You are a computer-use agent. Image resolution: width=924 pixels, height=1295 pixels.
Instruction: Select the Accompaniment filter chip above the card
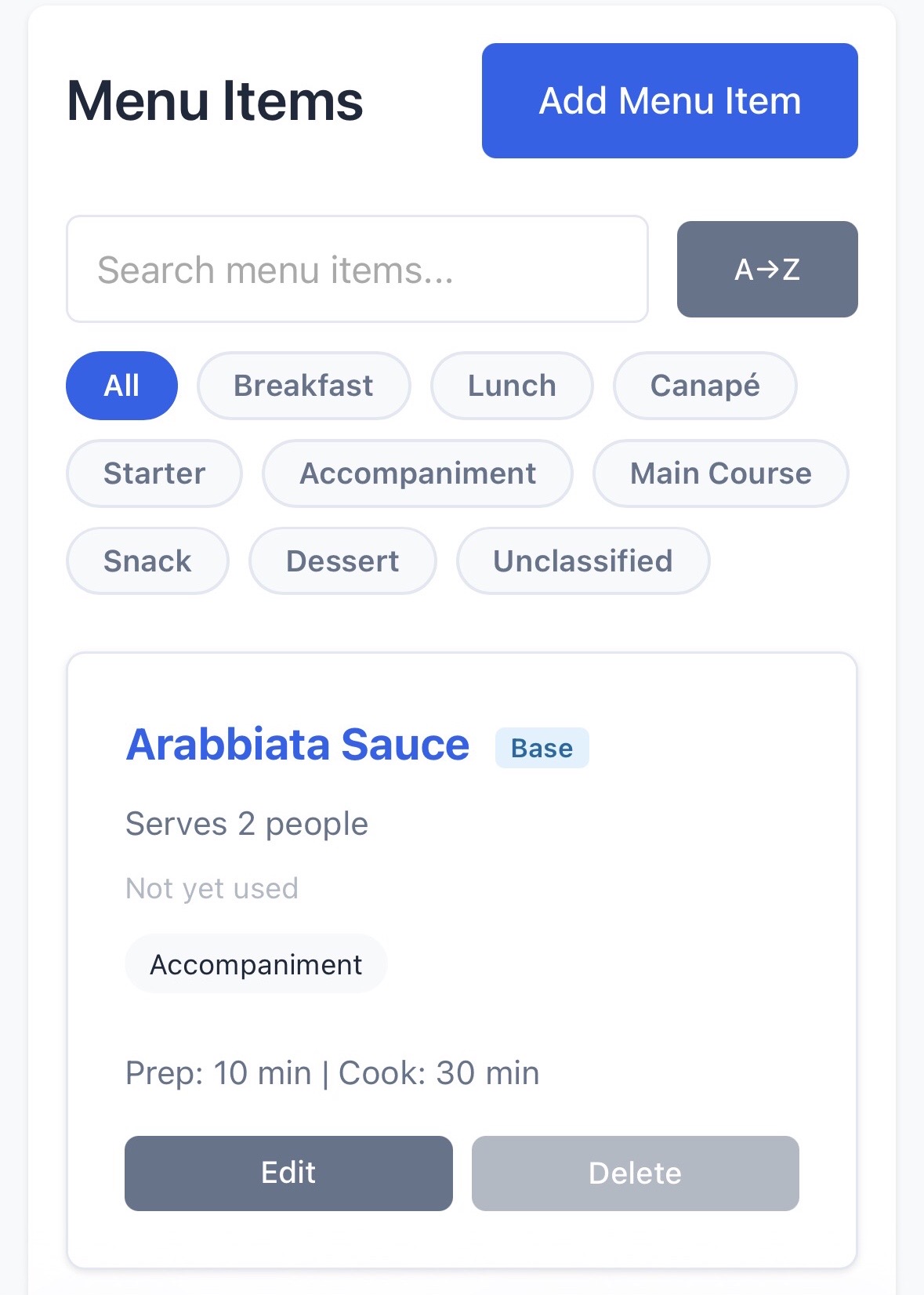(418, 473)
